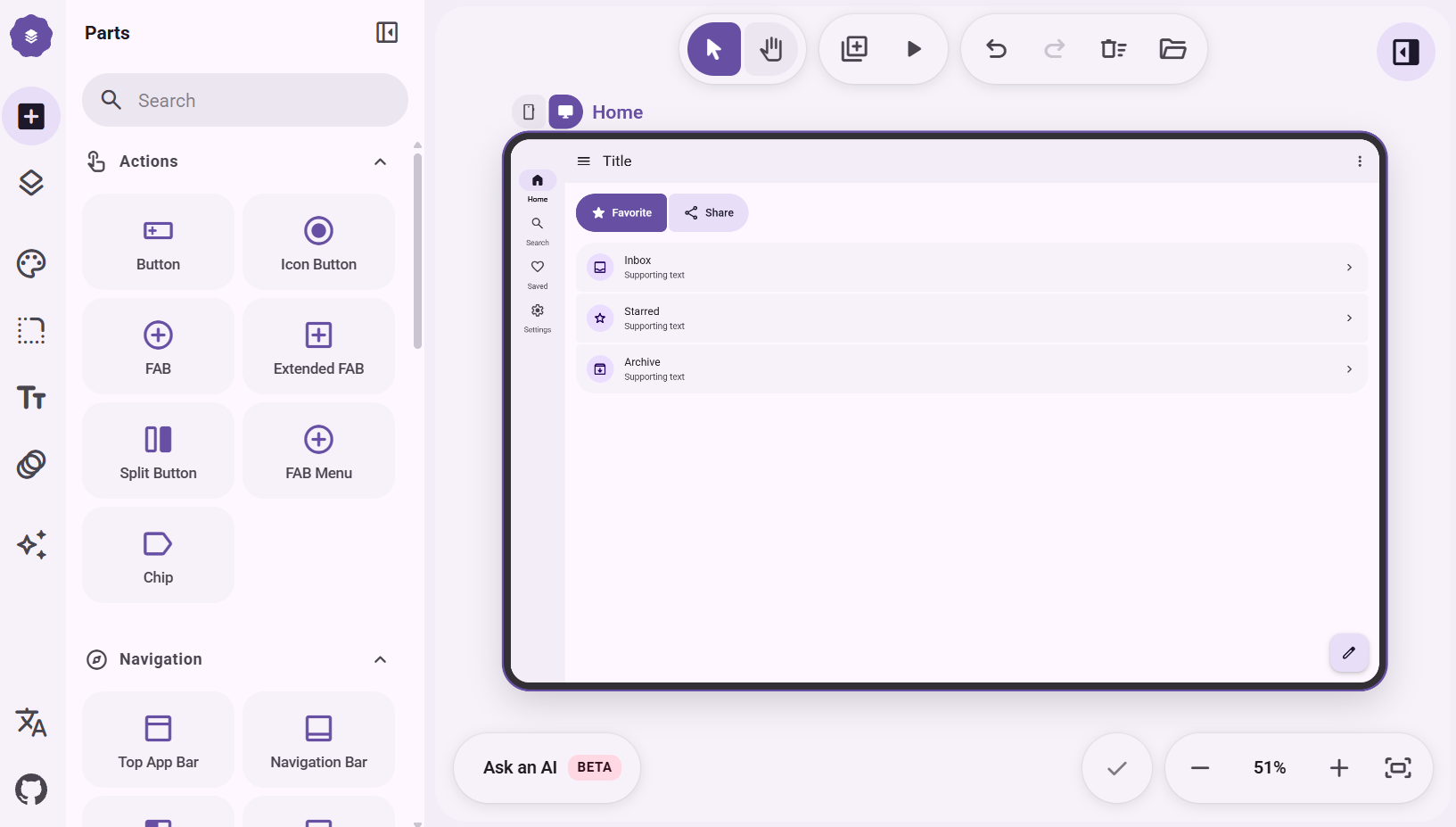Select Saved in canvas navigation rail
The width and height of the screenshot is (1456, 827).
538,275
